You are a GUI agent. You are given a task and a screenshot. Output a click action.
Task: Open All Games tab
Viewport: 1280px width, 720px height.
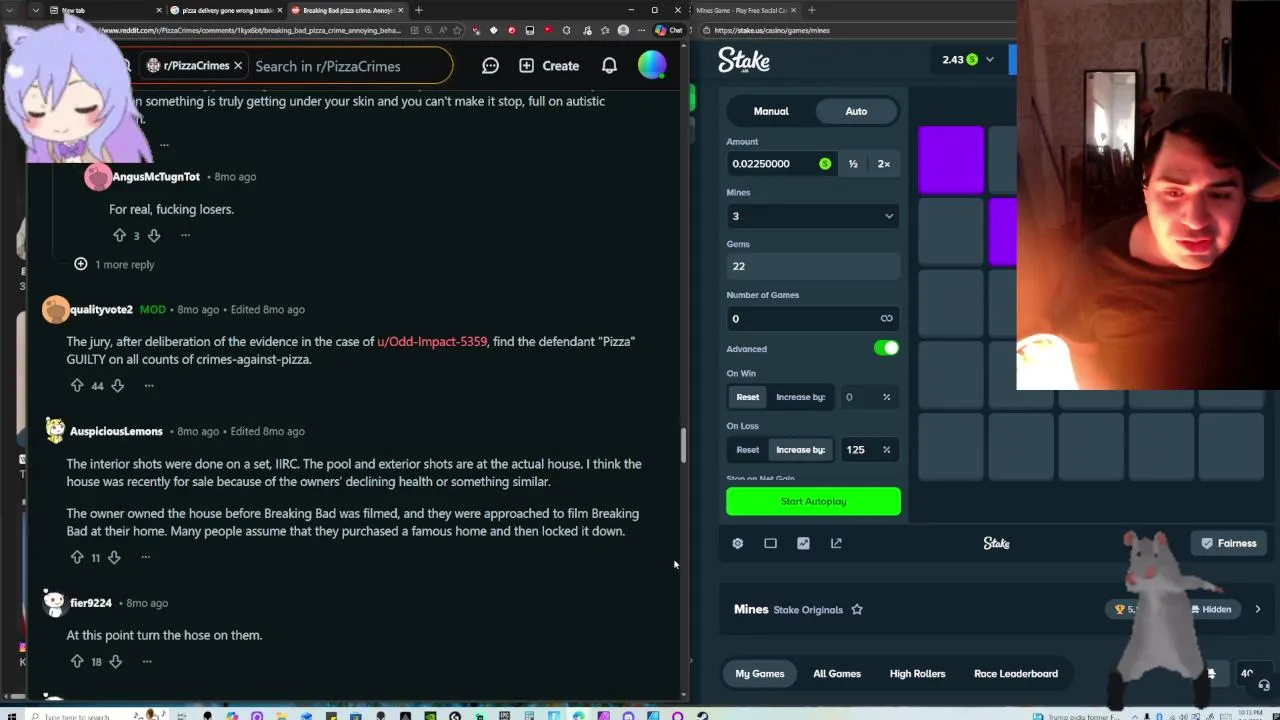837,673
